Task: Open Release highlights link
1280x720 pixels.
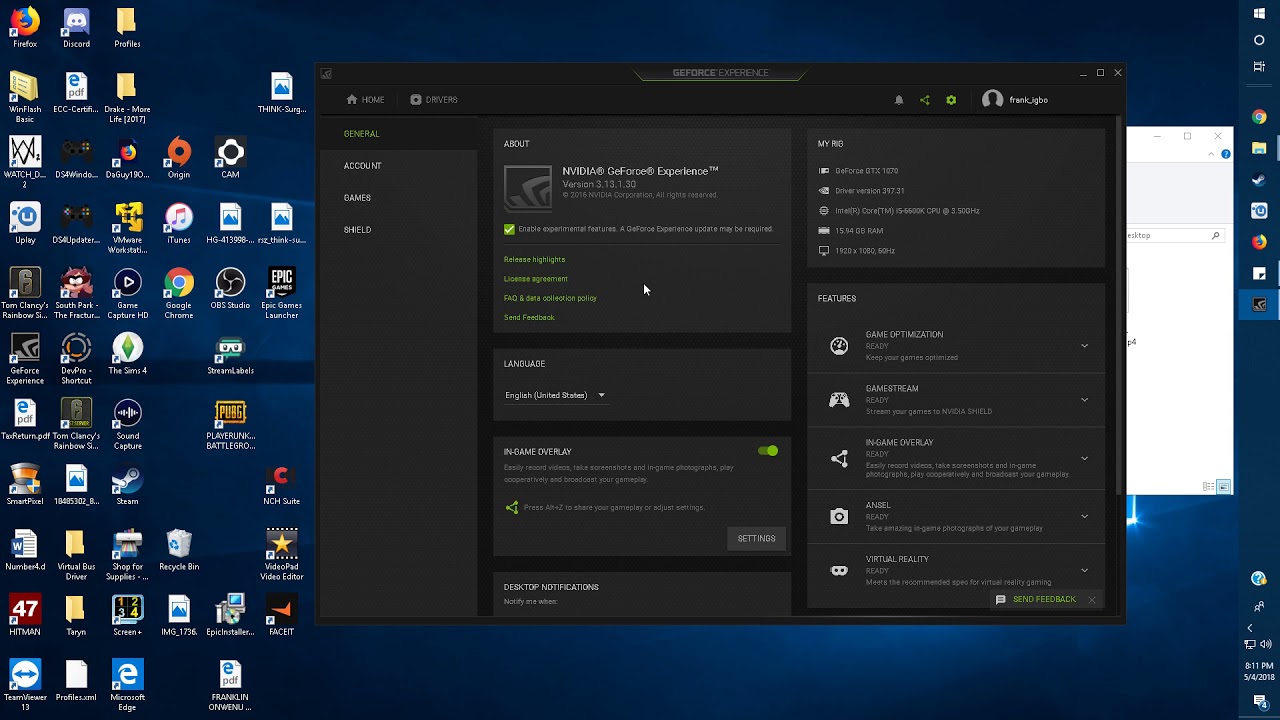Action: (534, 260)
